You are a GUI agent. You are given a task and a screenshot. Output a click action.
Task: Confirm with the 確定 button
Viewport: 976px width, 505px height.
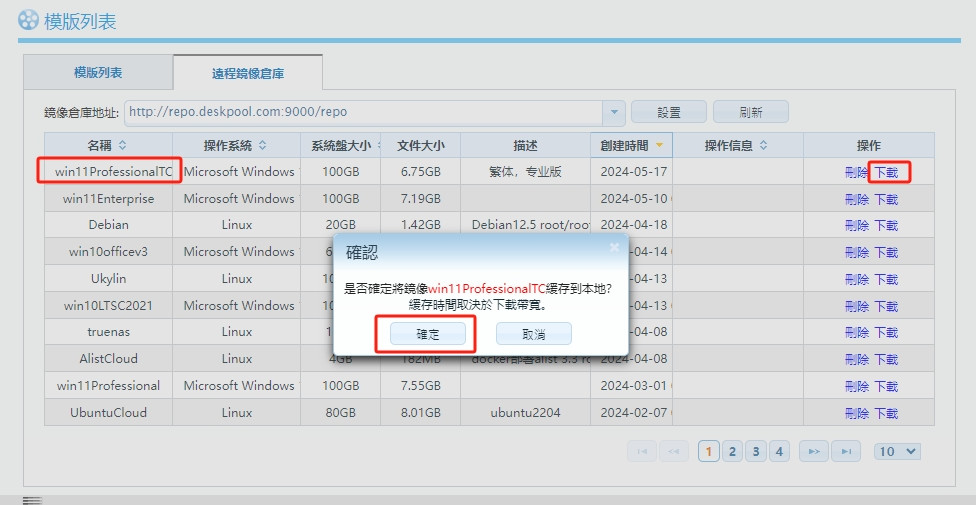click(x=428, y=334)
